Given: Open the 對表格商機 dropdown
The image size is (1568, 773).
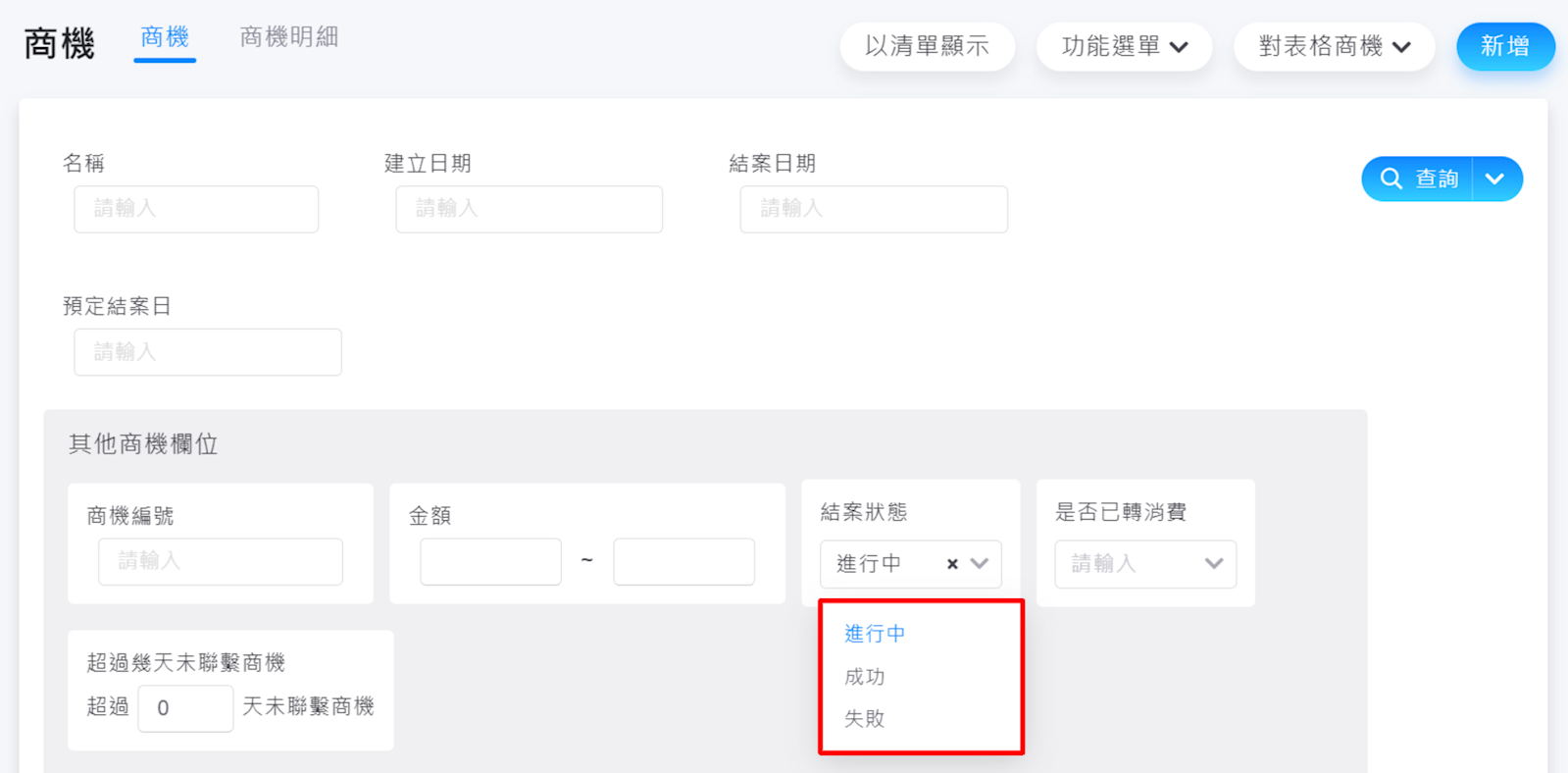Looking at the screenshot, I should (x=1334, y=46).
